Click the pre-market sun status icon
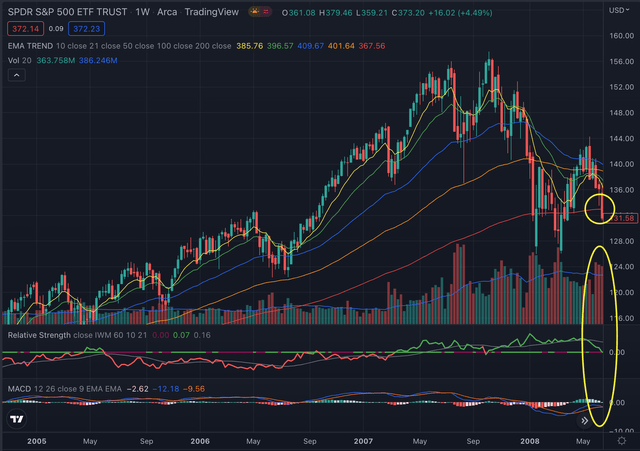640x451 pixels. tap(255, 12)
